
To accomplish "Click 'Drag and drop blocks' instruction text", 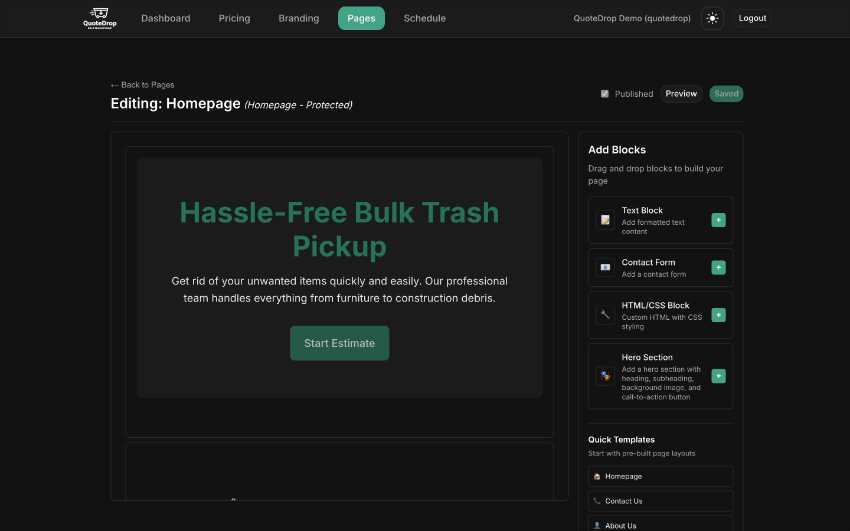I will [655, 175].
